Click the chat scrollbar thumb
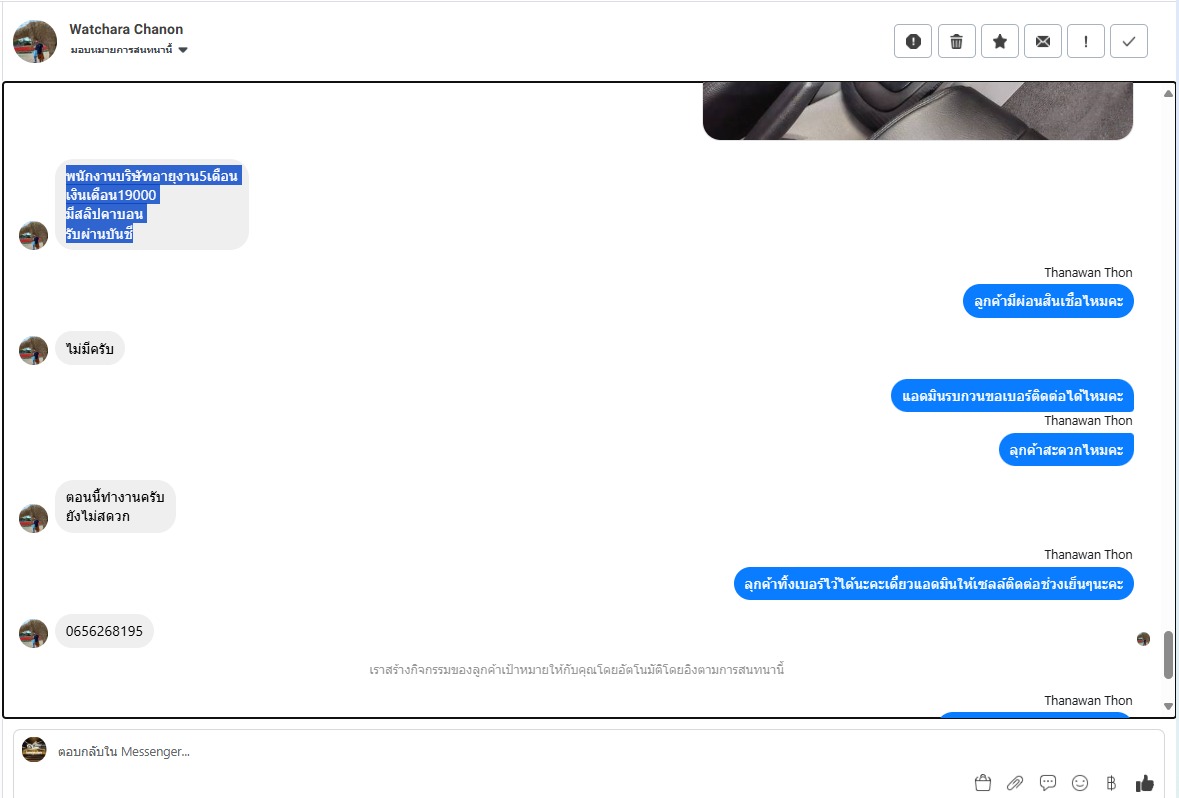 pyautogui.click(x=1168, y=654)
